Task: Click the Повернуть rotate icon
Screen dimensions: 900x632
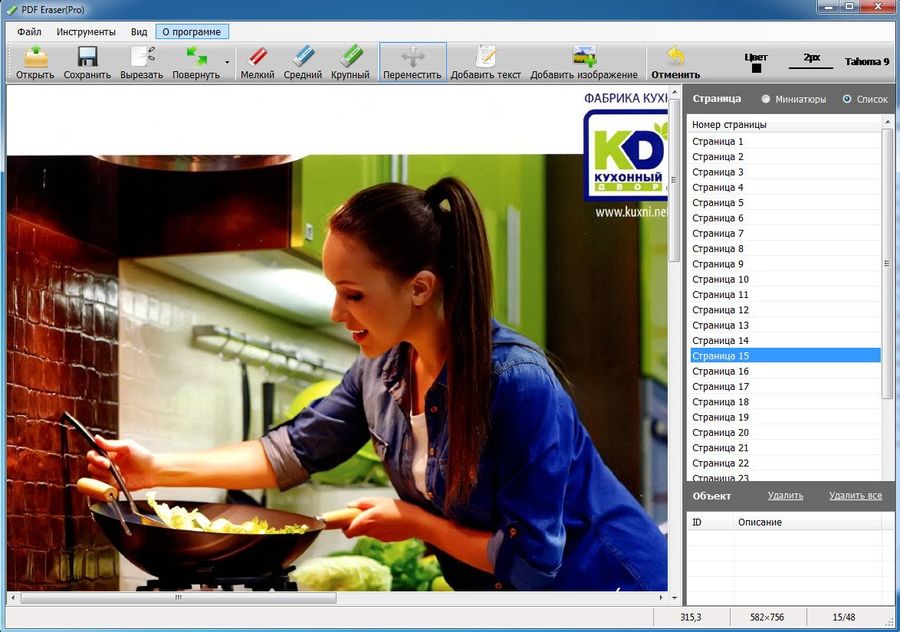Action: tap(196, 57)
